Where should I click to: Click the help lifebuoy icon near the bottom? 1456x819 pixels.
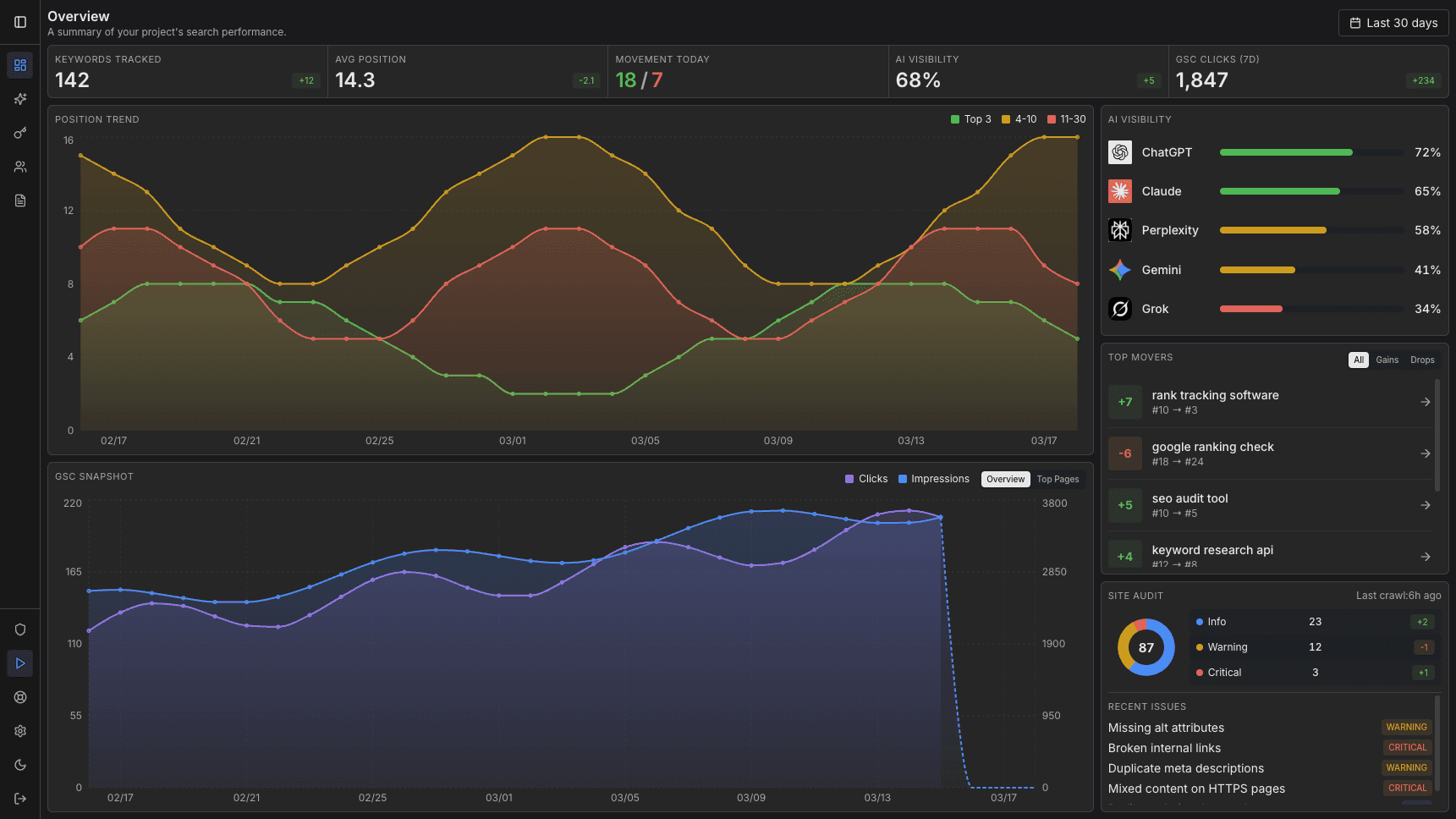(20, 696)
